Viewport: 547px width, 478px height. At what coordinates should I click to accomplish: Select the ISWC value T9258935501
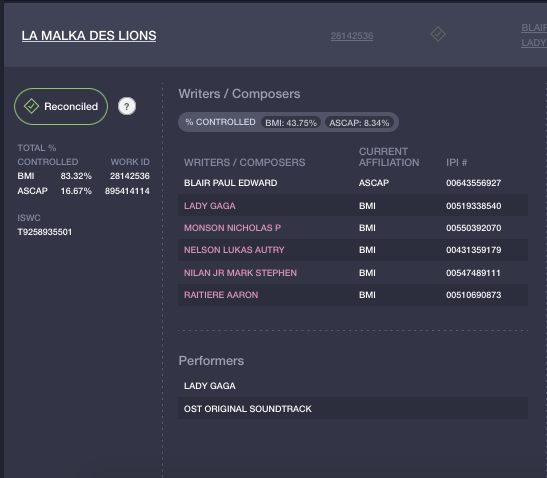[45, 232]
